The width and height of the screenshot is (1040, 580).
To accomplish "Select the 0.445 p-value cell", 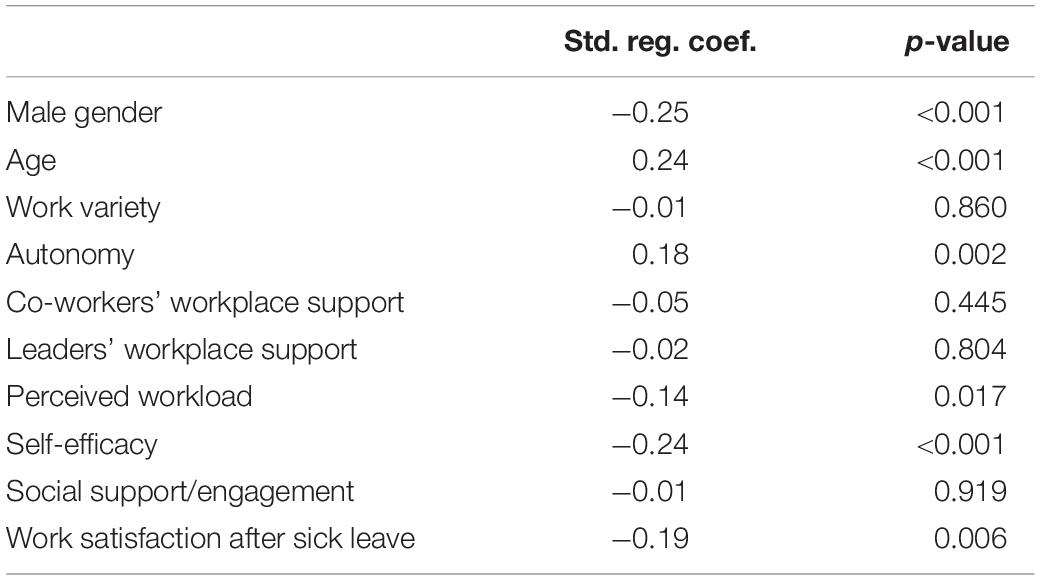I will click(x=970, y=303).
